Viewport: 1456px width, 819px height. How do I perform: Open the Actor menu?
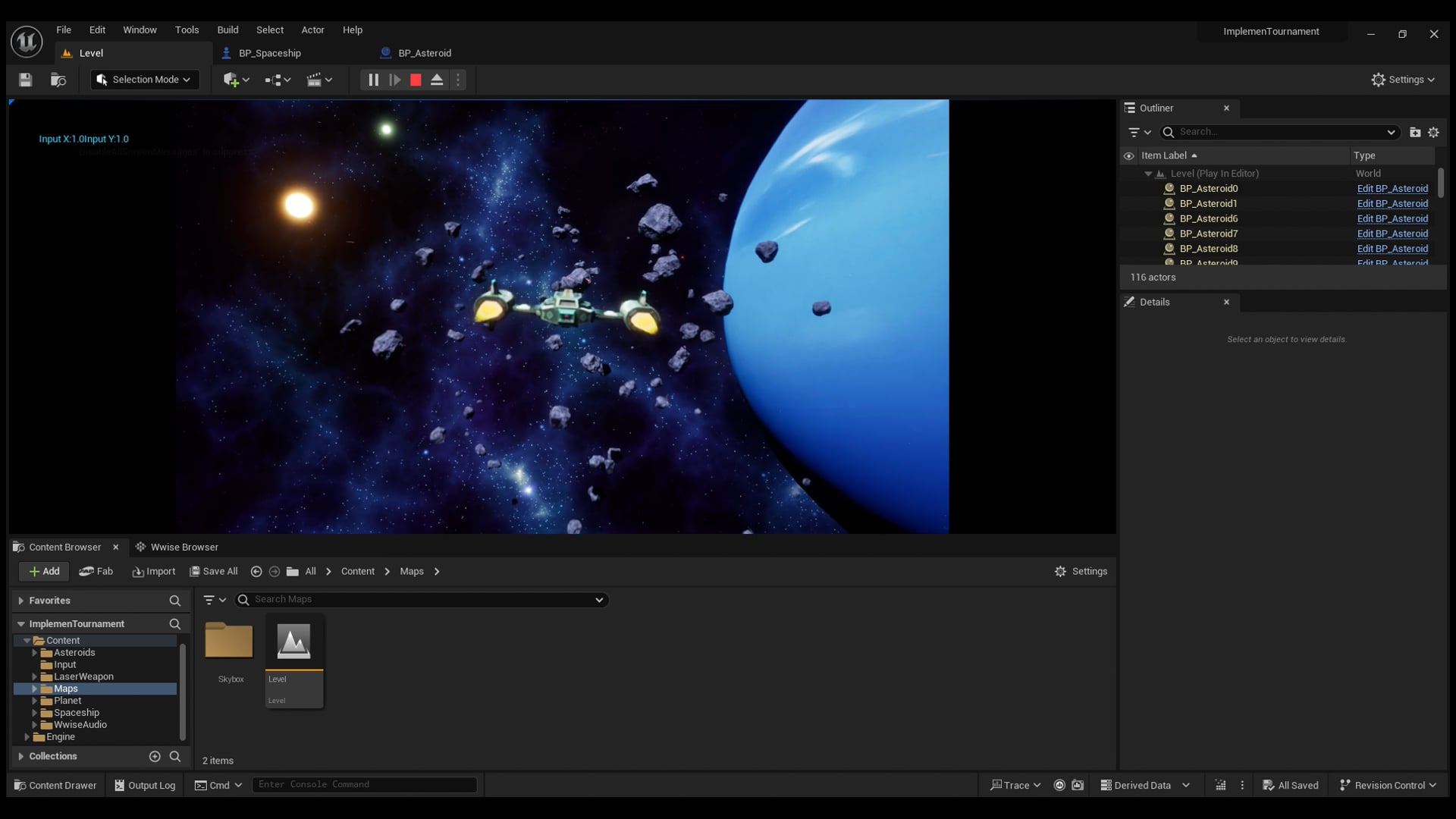(312, 30)
